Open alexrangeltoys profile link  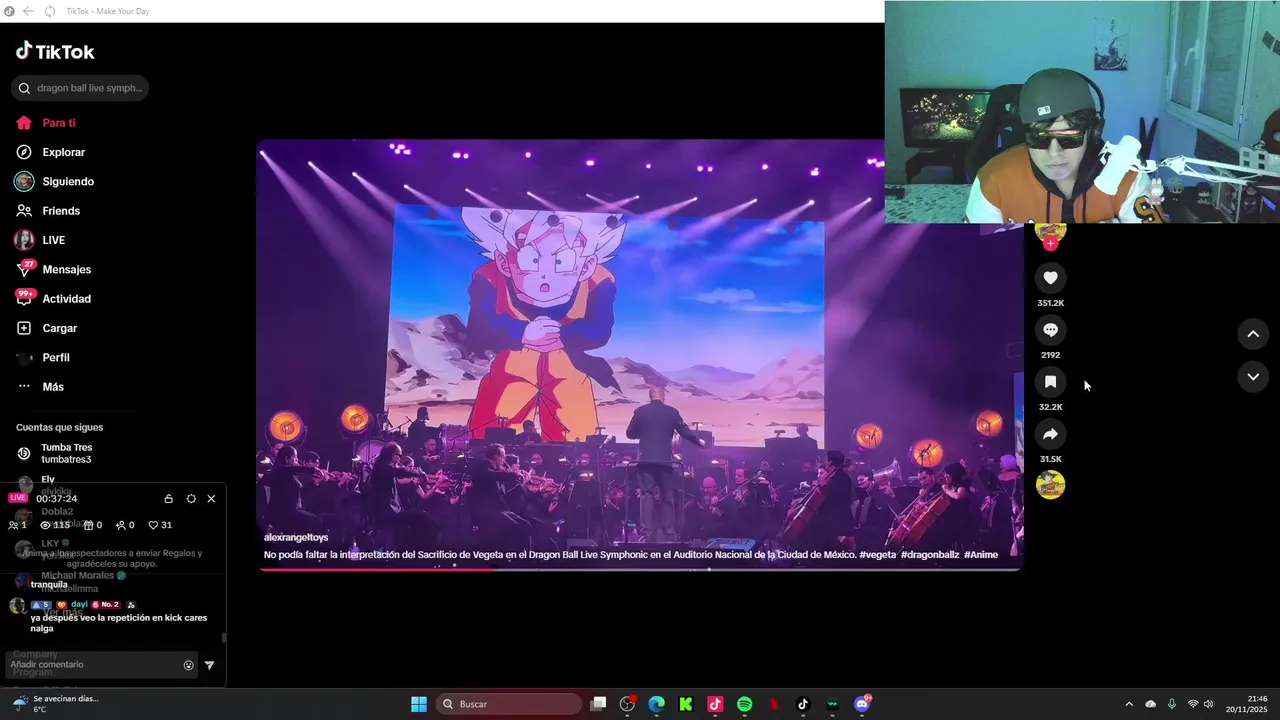(x=296, y=538)
